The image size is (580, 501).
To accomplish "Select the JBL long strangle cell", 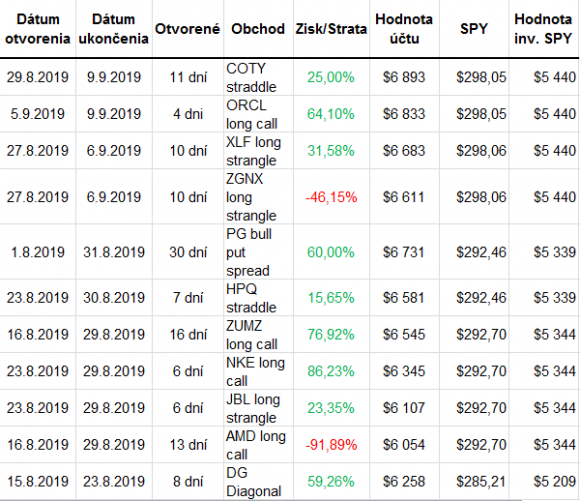I will [253, 408].
